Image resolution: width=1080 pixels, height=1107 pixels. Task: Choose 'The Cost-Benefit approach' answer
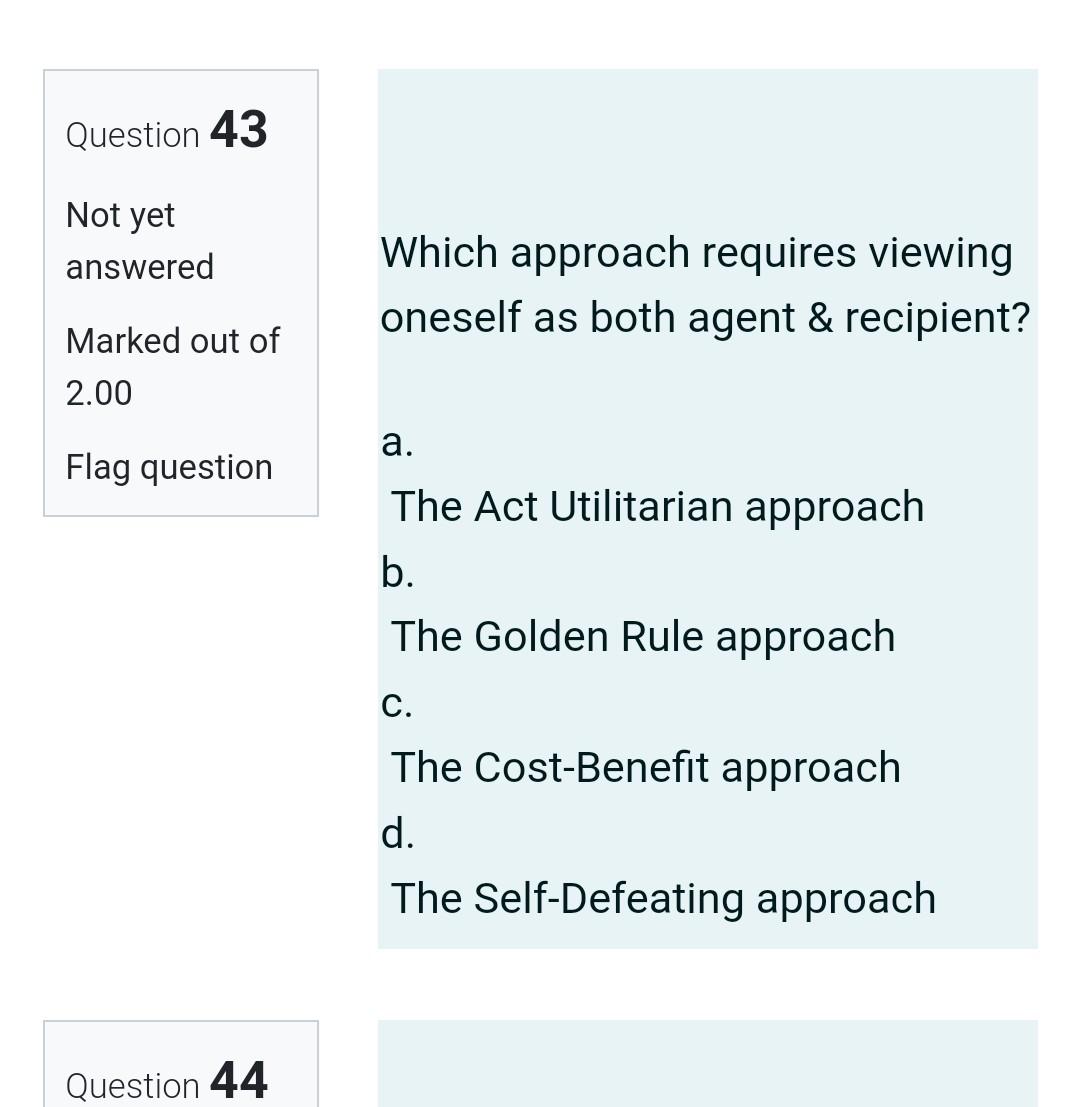pos(645,767)
